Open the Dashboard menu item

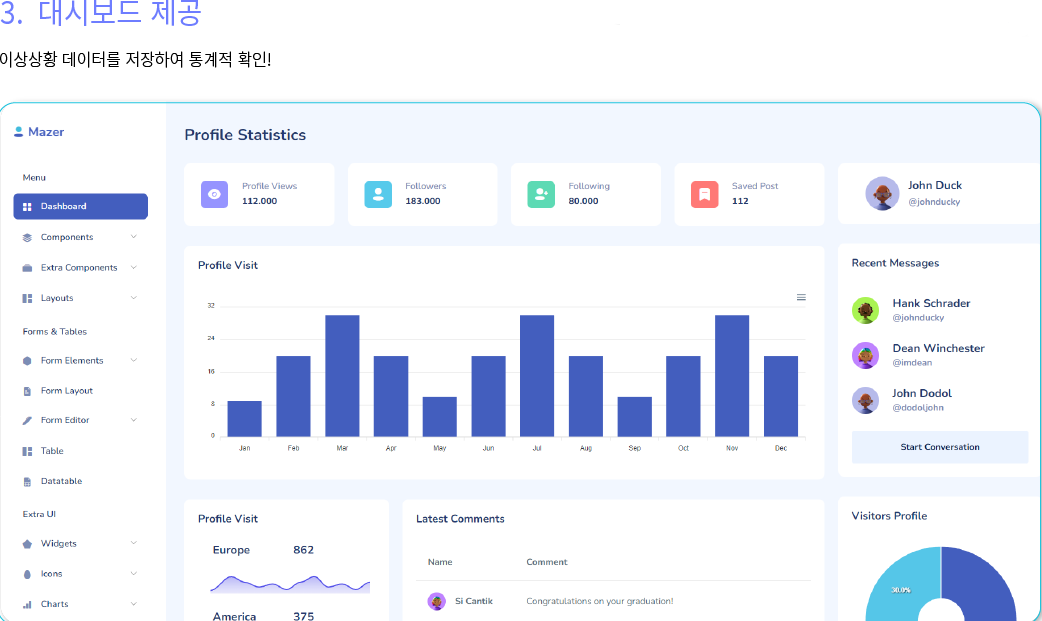[80, 207]
